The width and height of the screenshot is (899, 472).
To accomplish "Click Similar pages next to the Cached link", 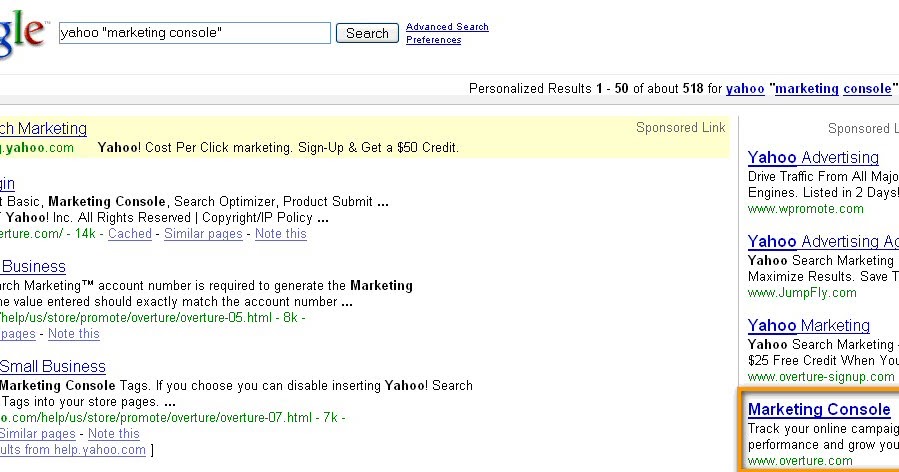I will click(x=203, y=233).
